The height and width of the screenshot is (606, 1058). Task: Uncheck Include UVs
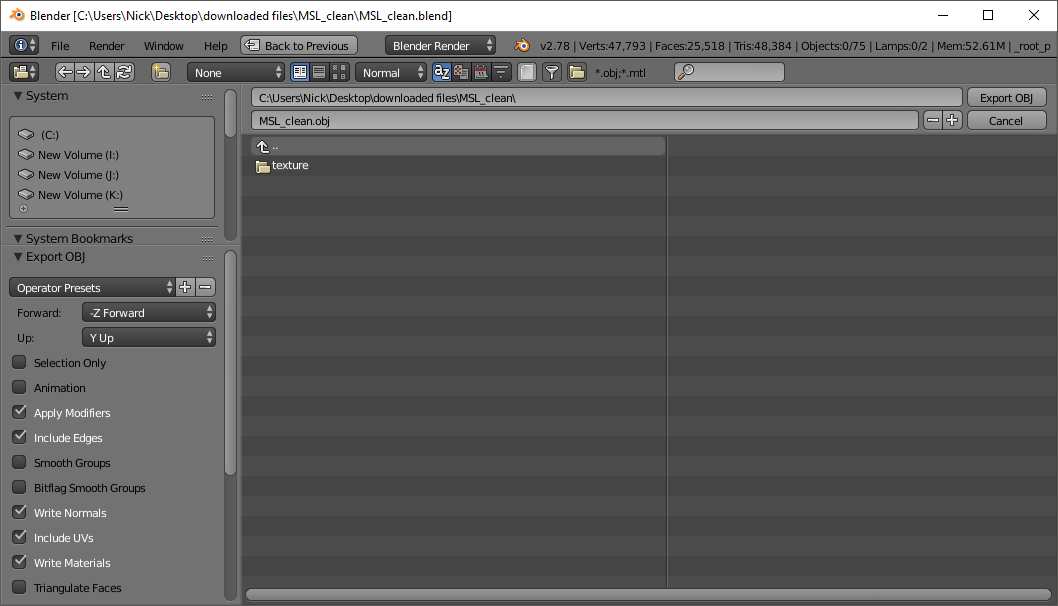click(x=20, y=537)
